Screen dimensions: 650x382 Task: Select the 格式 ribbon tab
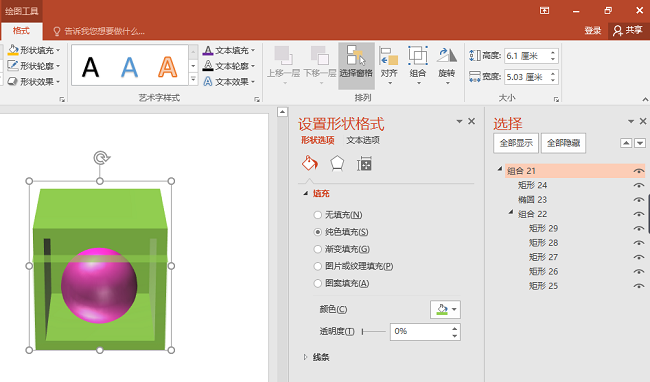point(21,31)
